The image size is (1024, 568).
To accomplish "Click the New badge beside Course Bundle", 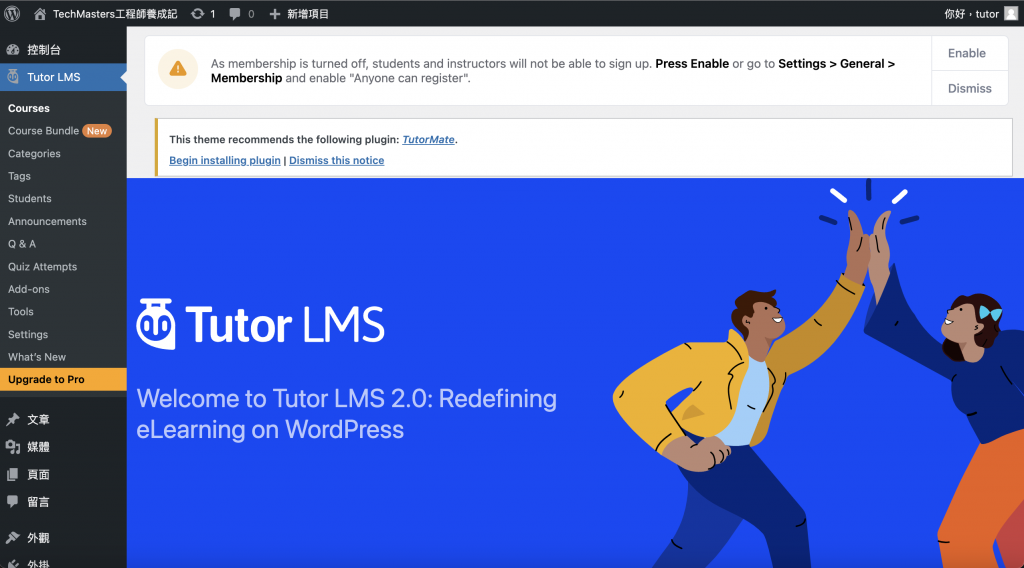I will coord(97,131).
